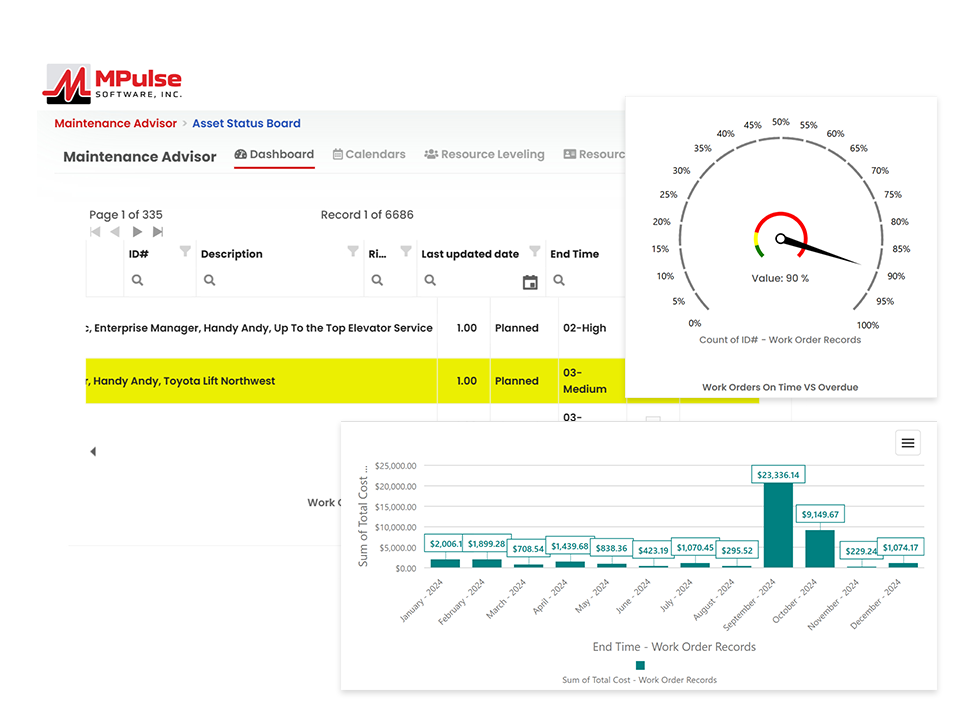Open the bar chart hamburger menu

(908, 443)
